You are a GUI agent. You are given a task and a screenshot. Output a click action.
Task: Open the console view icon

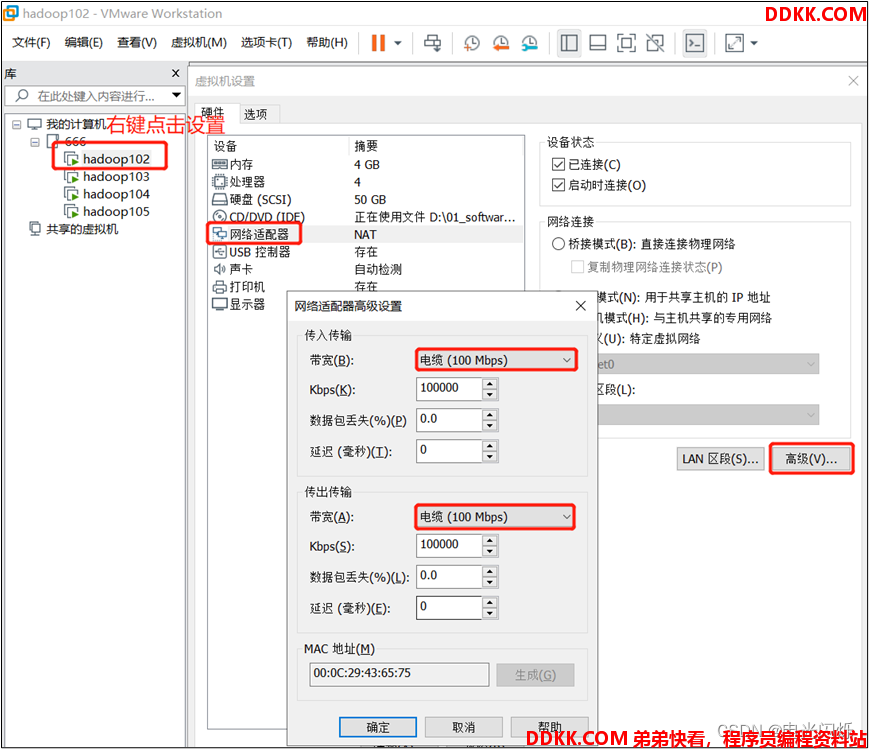point(695,43)
